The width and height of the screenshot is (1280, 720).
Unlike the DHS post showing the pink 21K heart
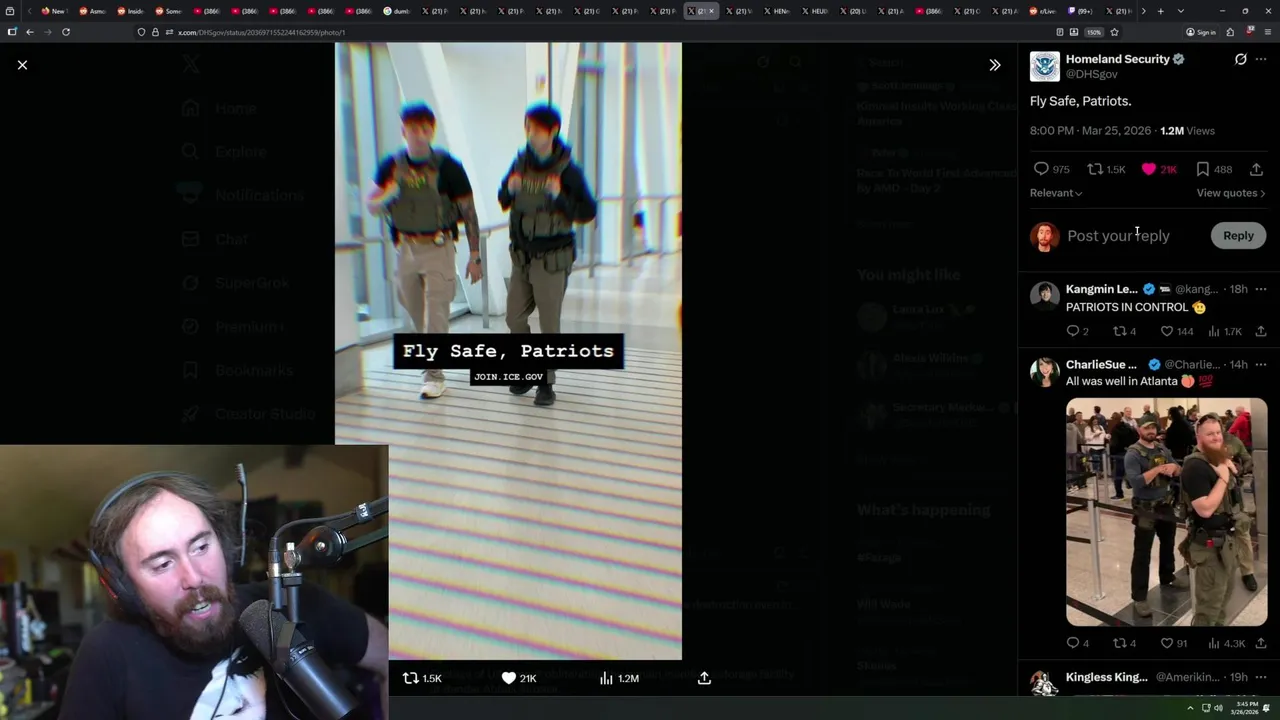[1159, 169]
